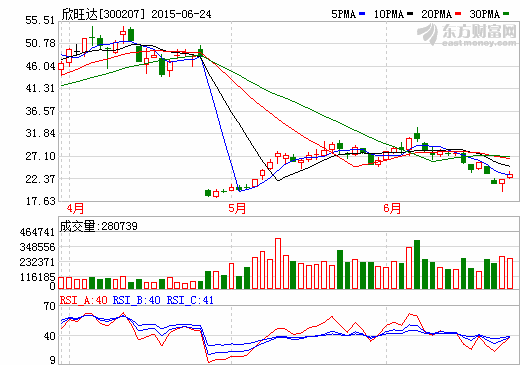Click the black 10PMA legend color marker
520x365 pixels.
pyautogui.click(x=410, y=14)
